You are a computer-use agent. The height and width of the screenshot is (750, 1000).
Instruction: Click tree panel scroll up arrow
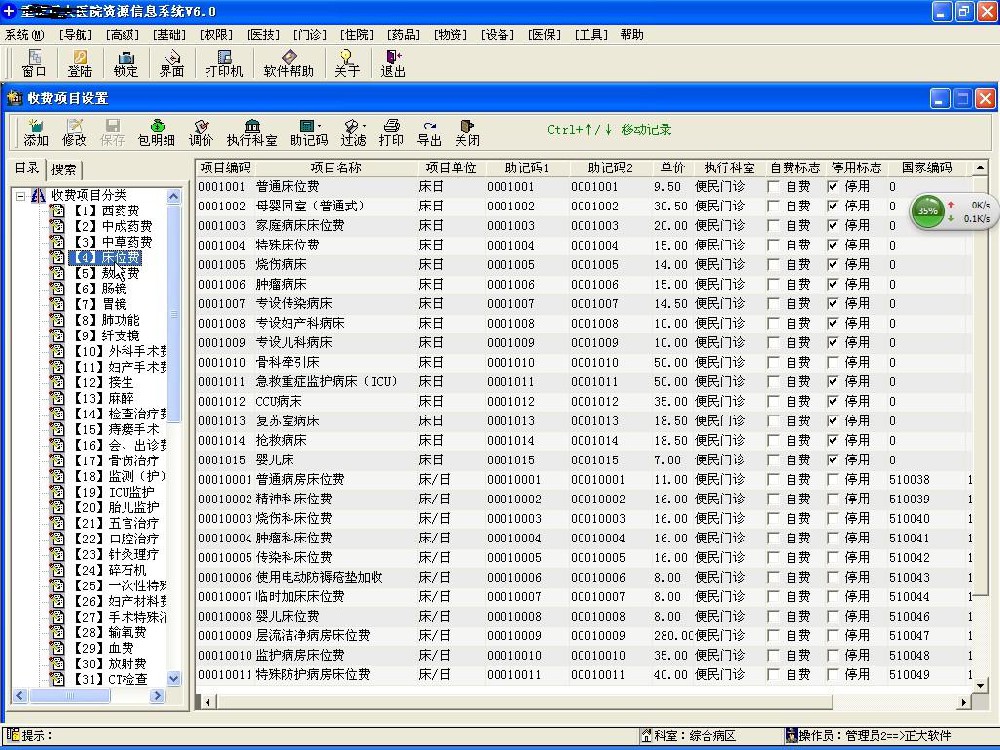[173, 196]
